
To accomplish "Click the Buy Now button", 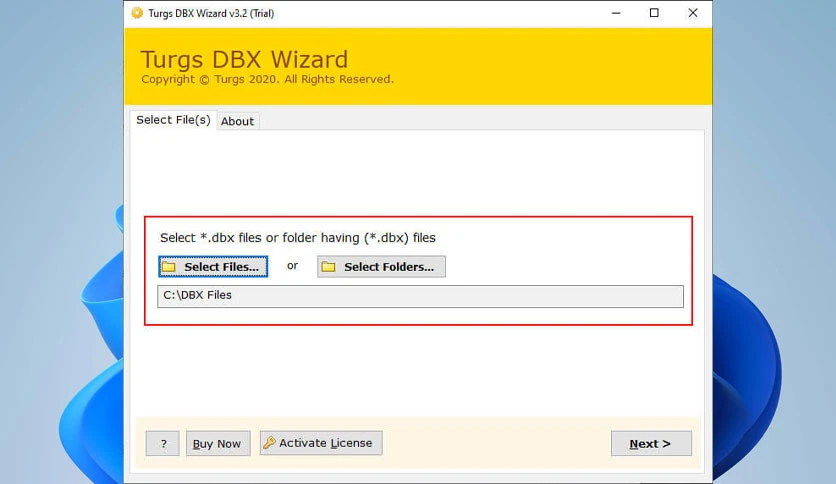I will coord(218,443).
